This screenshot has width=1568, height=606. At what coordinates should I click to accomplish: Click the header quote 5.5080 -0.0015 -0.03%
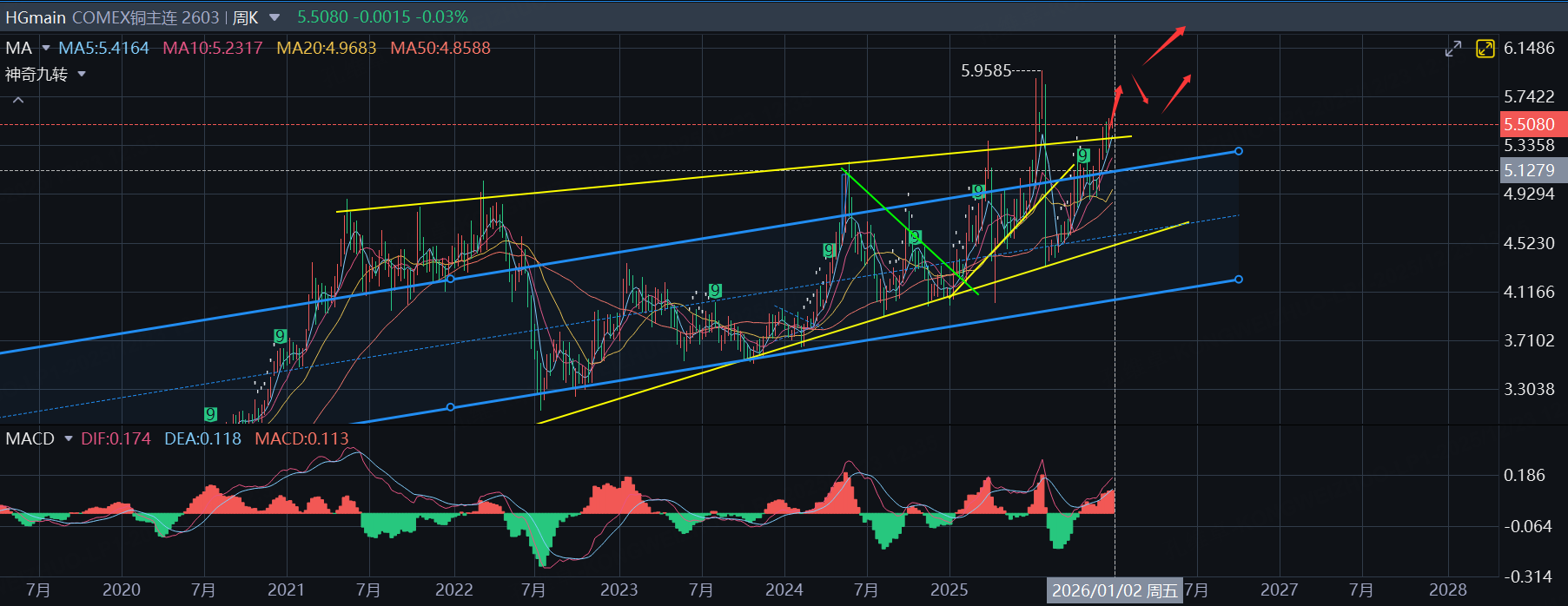pos(382,17)
